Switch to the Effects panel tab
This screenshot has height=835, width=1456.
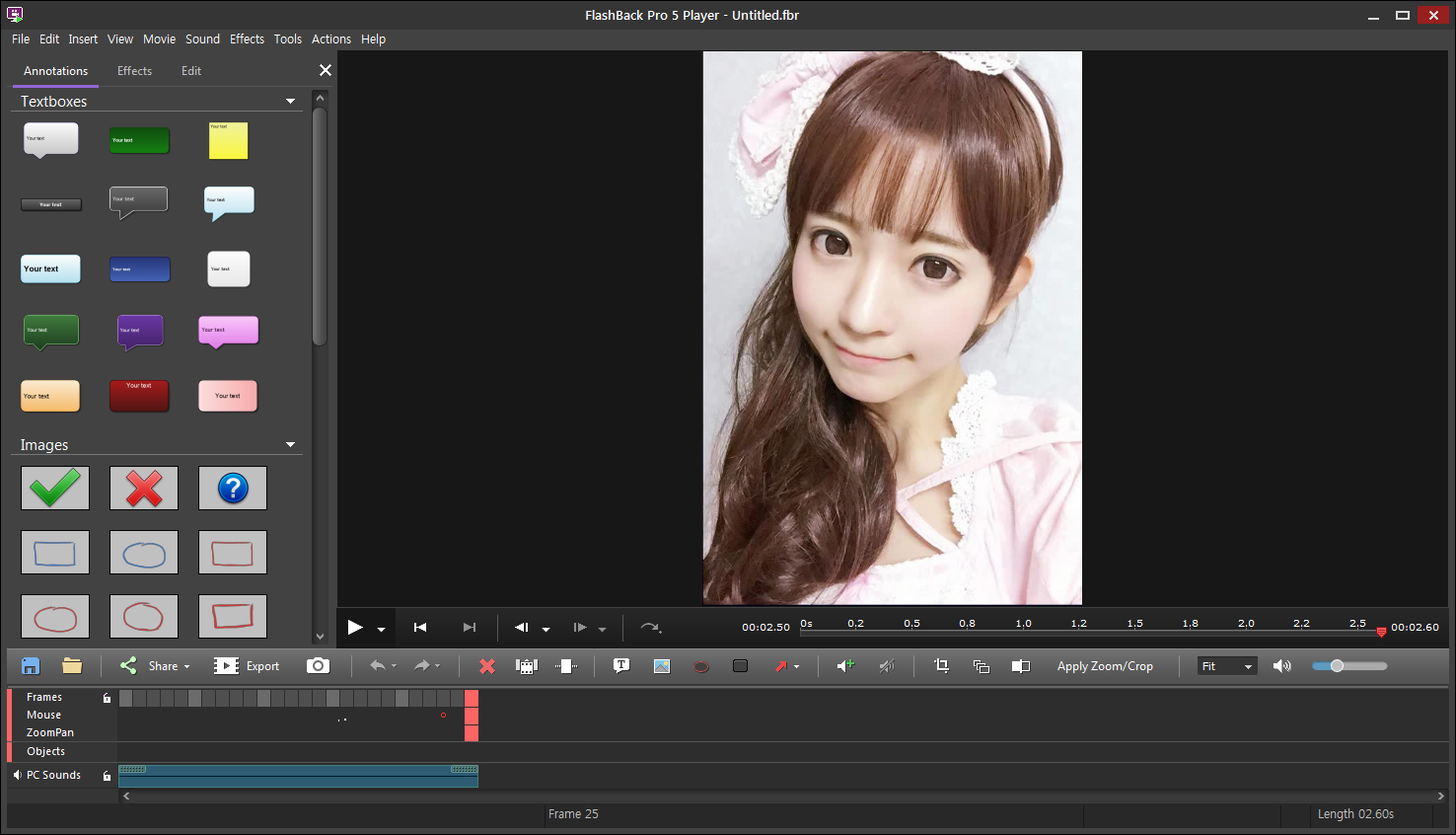[x=134, y=71]
